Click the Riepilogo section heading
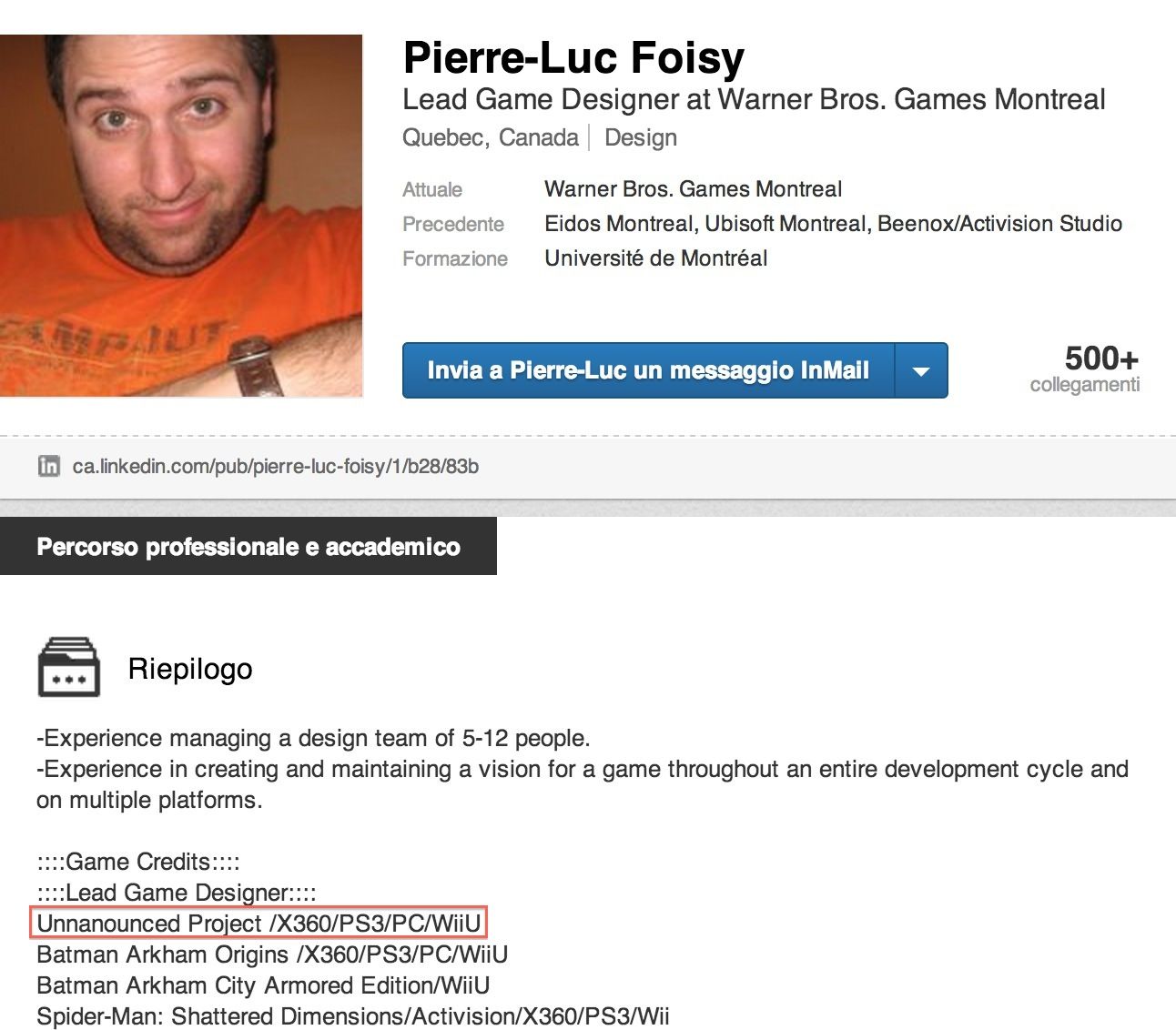This screenshot has height=1030, width=1176. pos(190,669)
